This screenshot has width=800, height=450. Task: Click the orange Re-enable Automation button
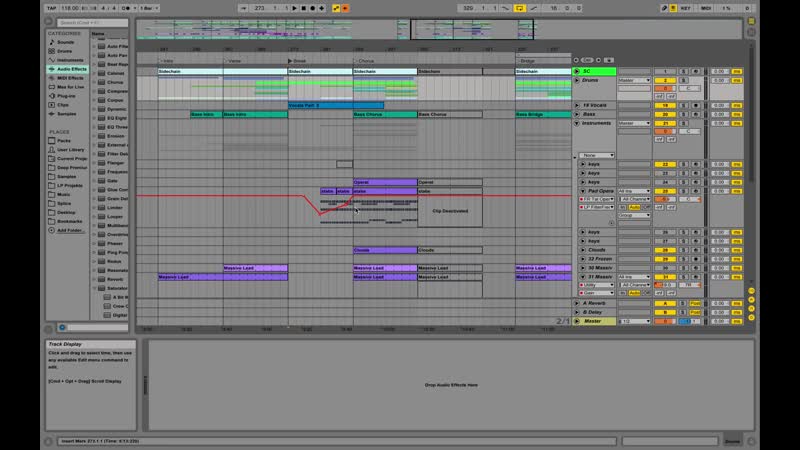345,8
